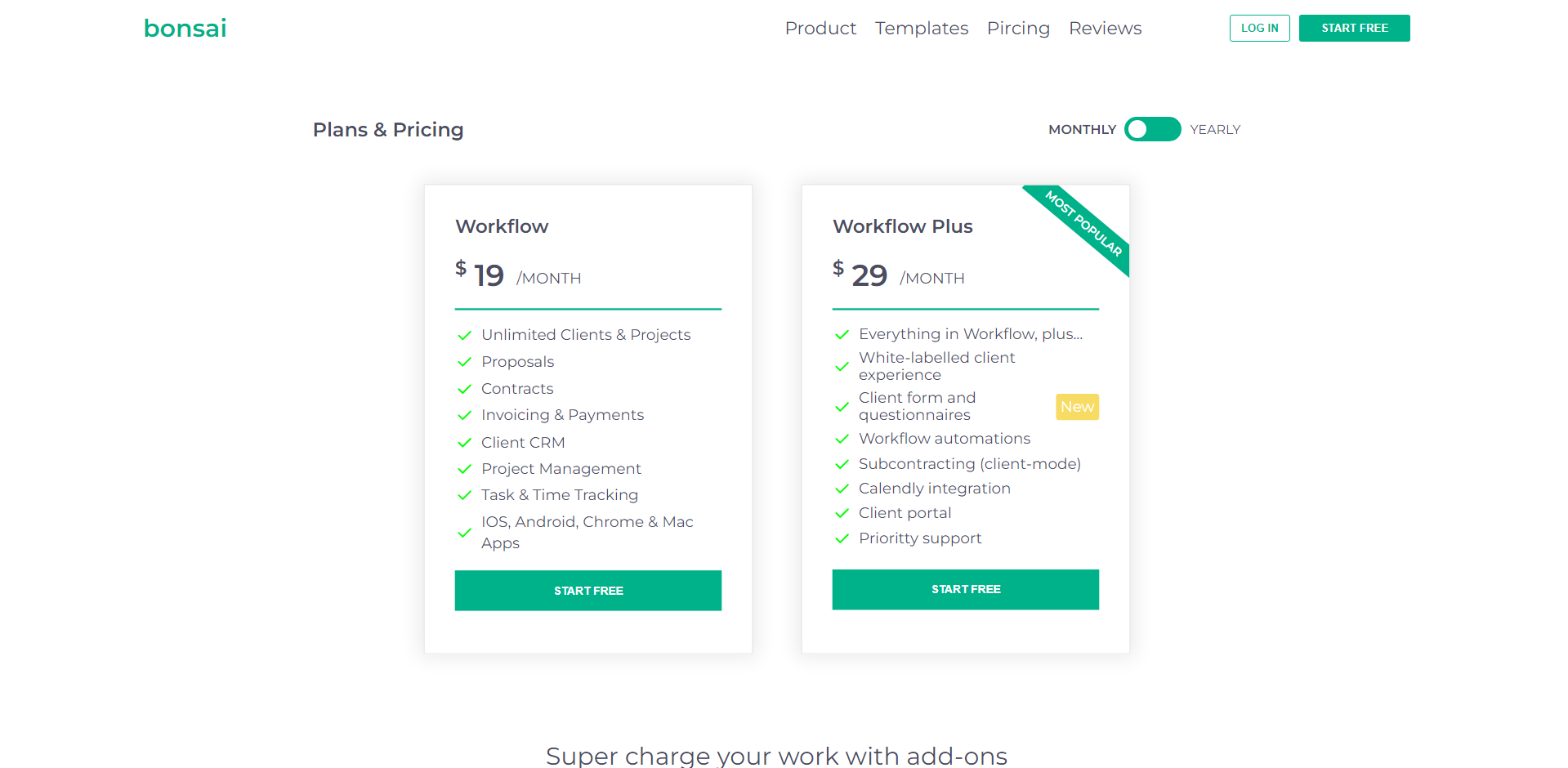Image resolution: width=1568 pixels, height=768 pixels.
Task: Start free on Workflow Plus plan
Action: [x=966, y=589]
